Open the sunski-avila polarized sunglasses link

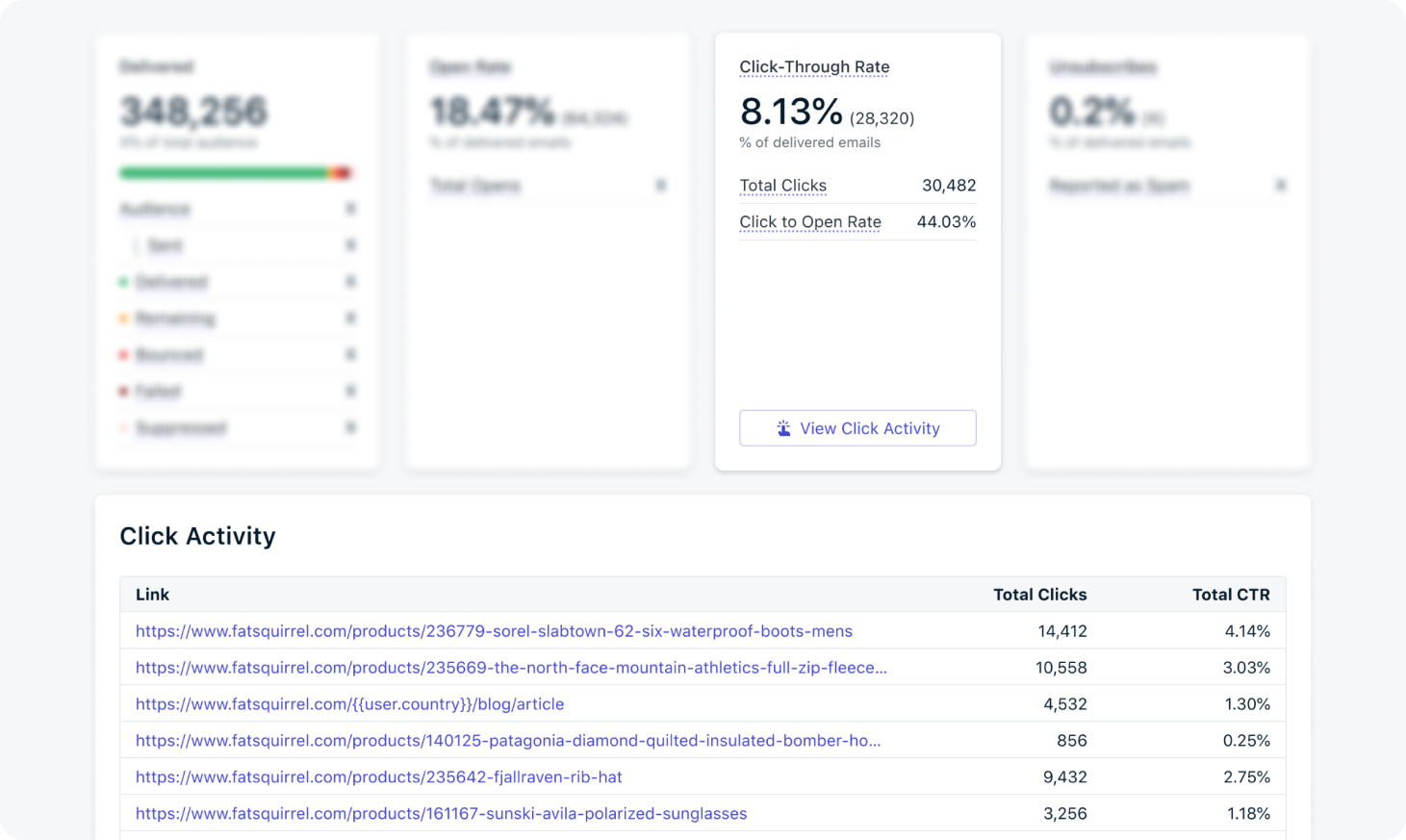(441, 814)
